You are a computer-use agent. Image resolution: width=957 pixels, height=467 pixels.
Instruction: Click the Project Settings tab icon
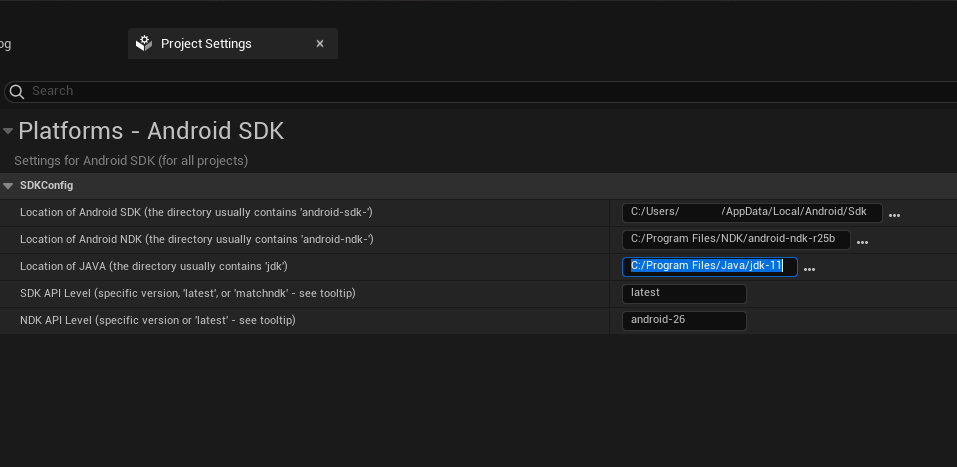point(144,43)
